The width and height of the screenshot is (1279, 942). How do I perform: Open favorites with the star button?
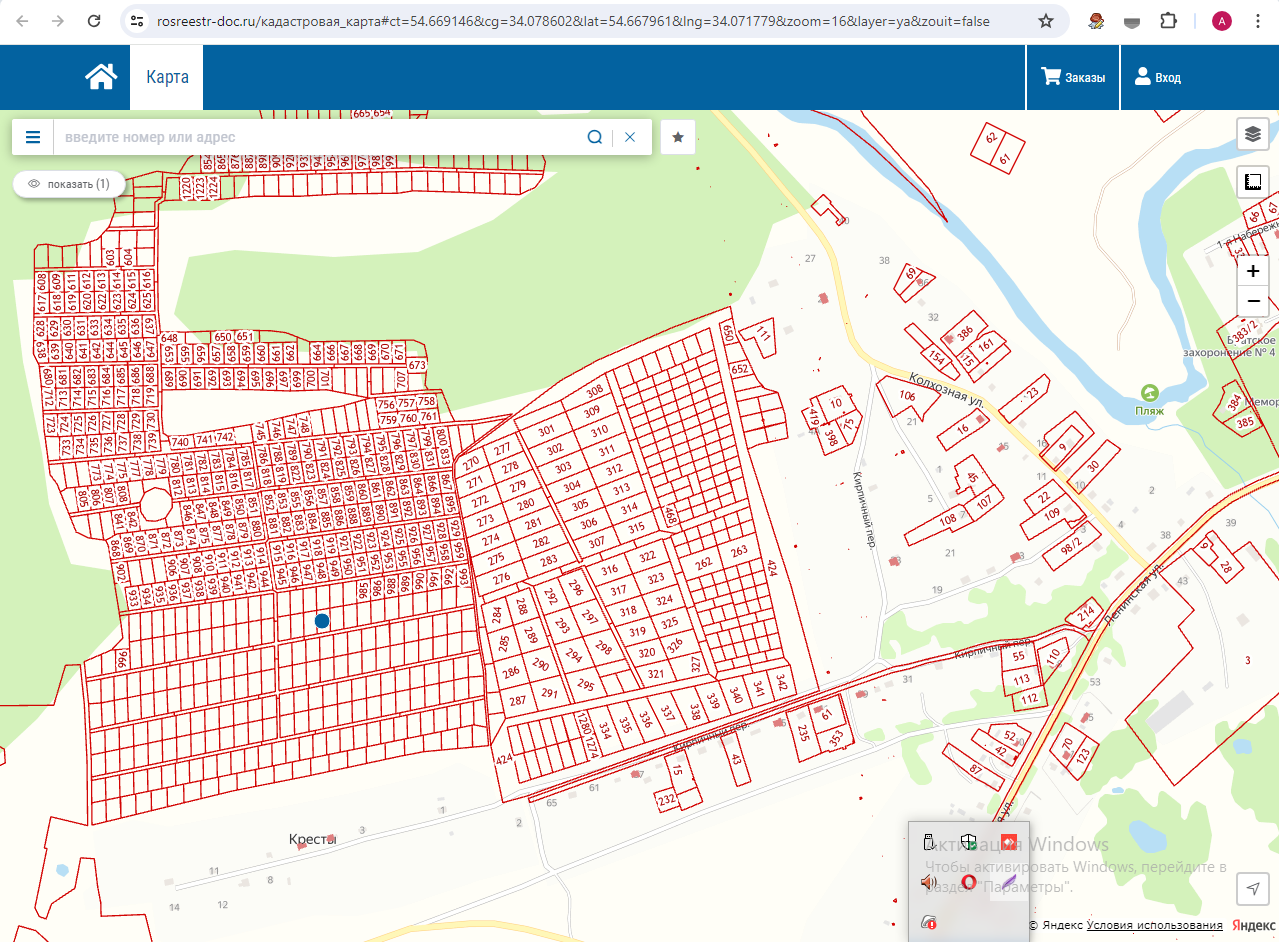678,137
